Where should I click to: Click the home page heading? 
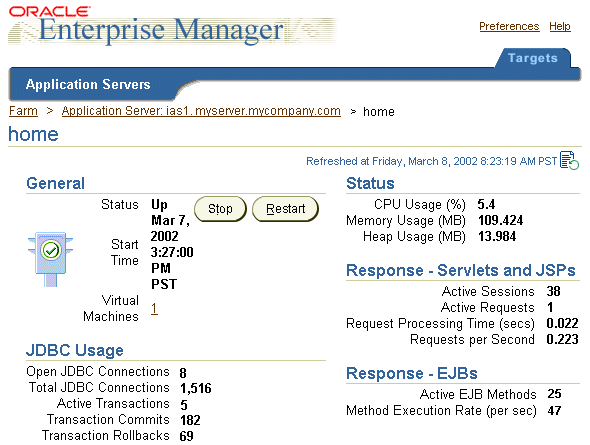click(x=33, y=134)
